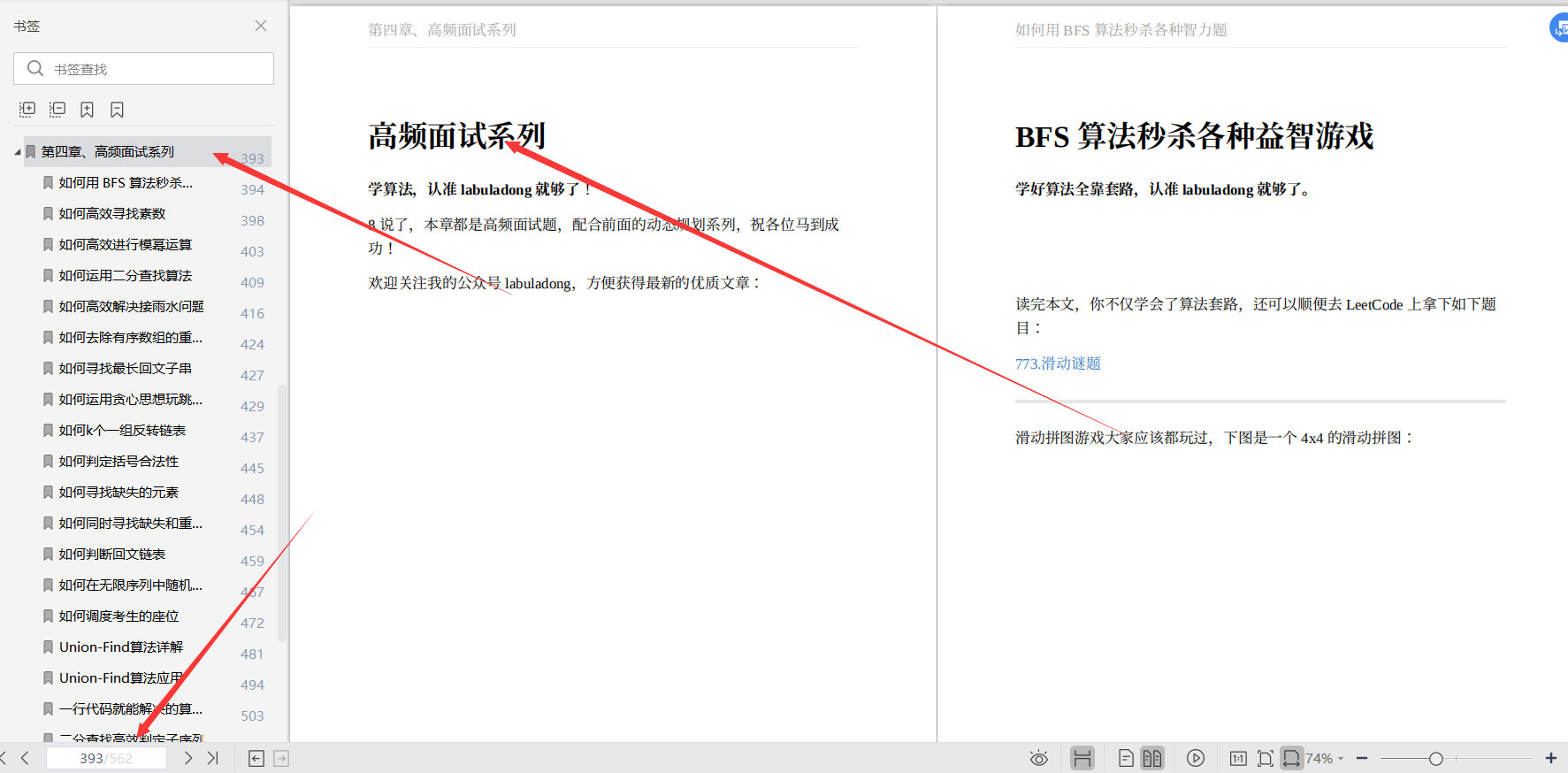
Task: Open bookmark 如何同时寻找缺失和重...
Action: [131, 523]
